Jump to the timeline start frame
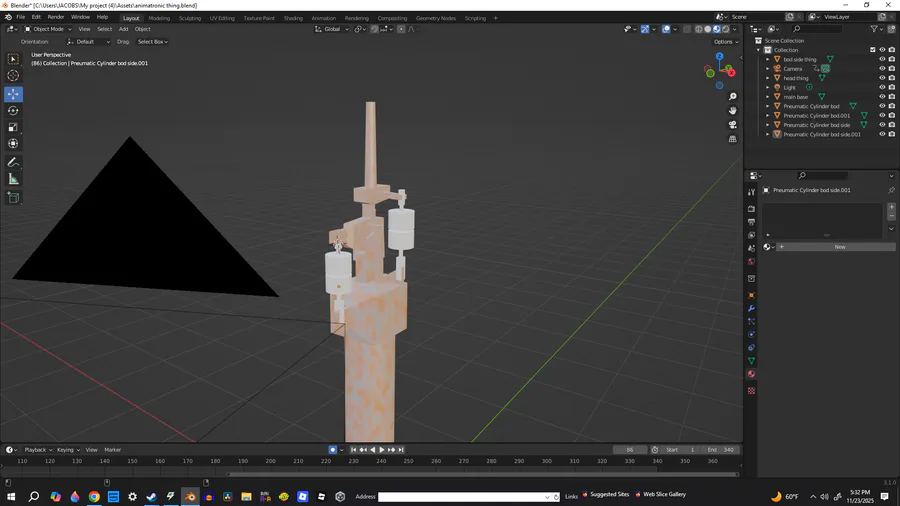 353,450
